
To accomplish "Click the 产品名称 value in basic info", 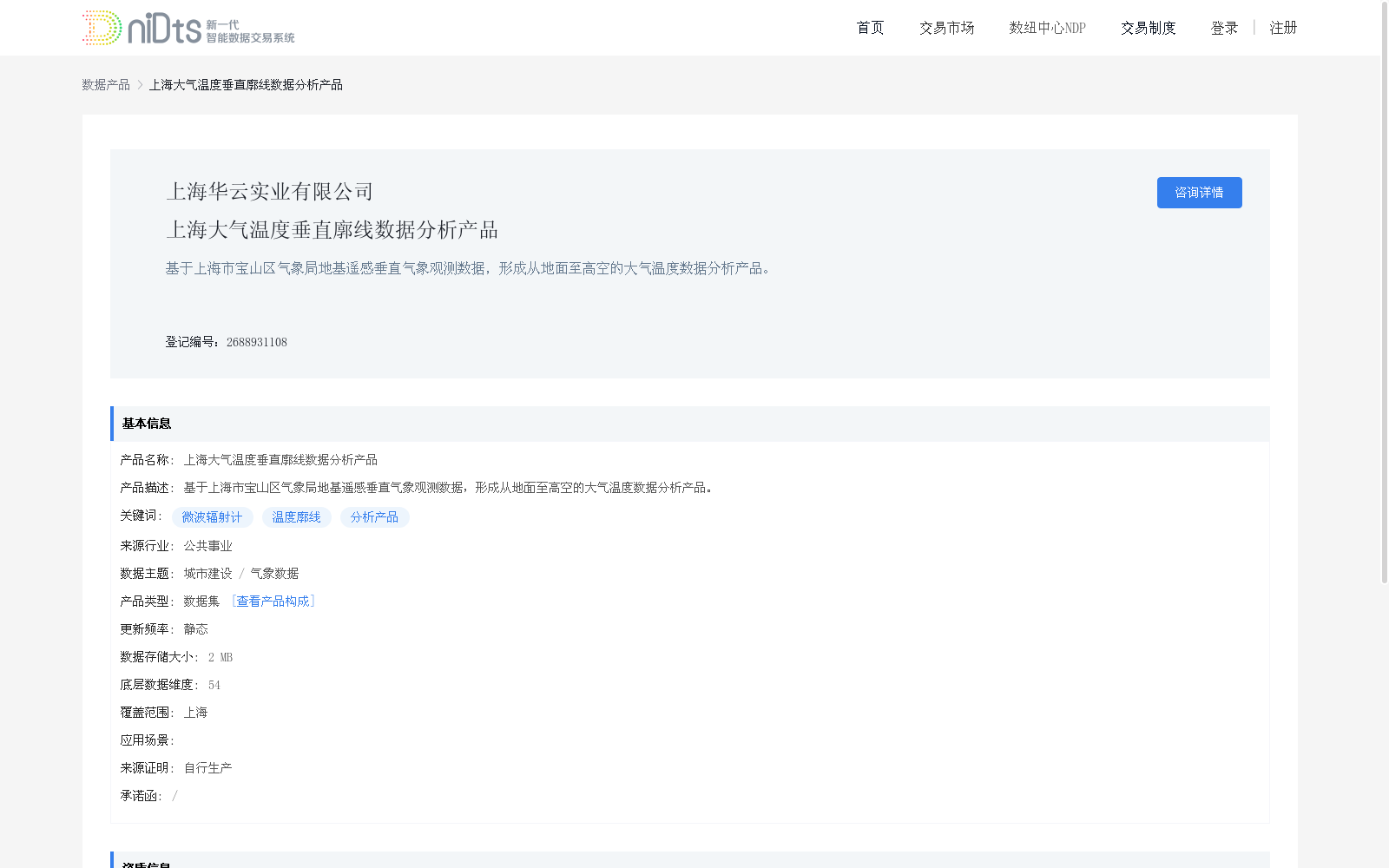I will coord(280,459).
